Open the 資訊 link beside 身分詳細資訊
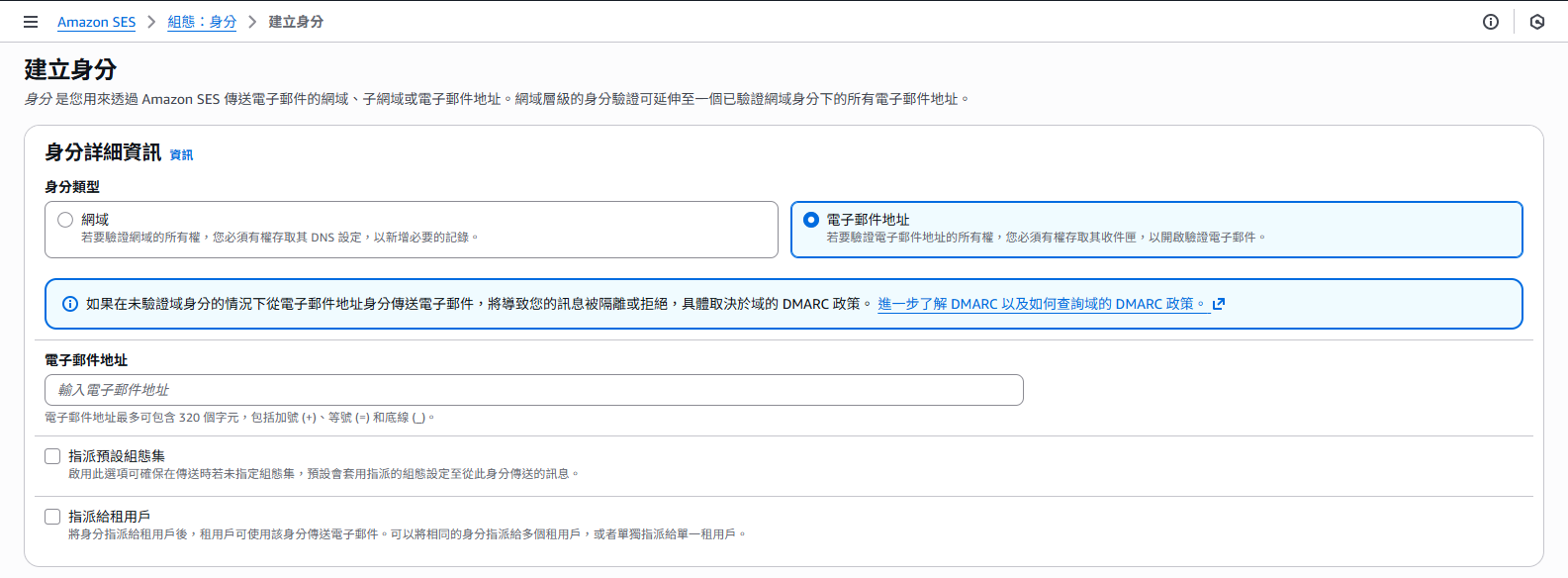The width and height of the screenshot is (1568, 578). pos(181,154)
